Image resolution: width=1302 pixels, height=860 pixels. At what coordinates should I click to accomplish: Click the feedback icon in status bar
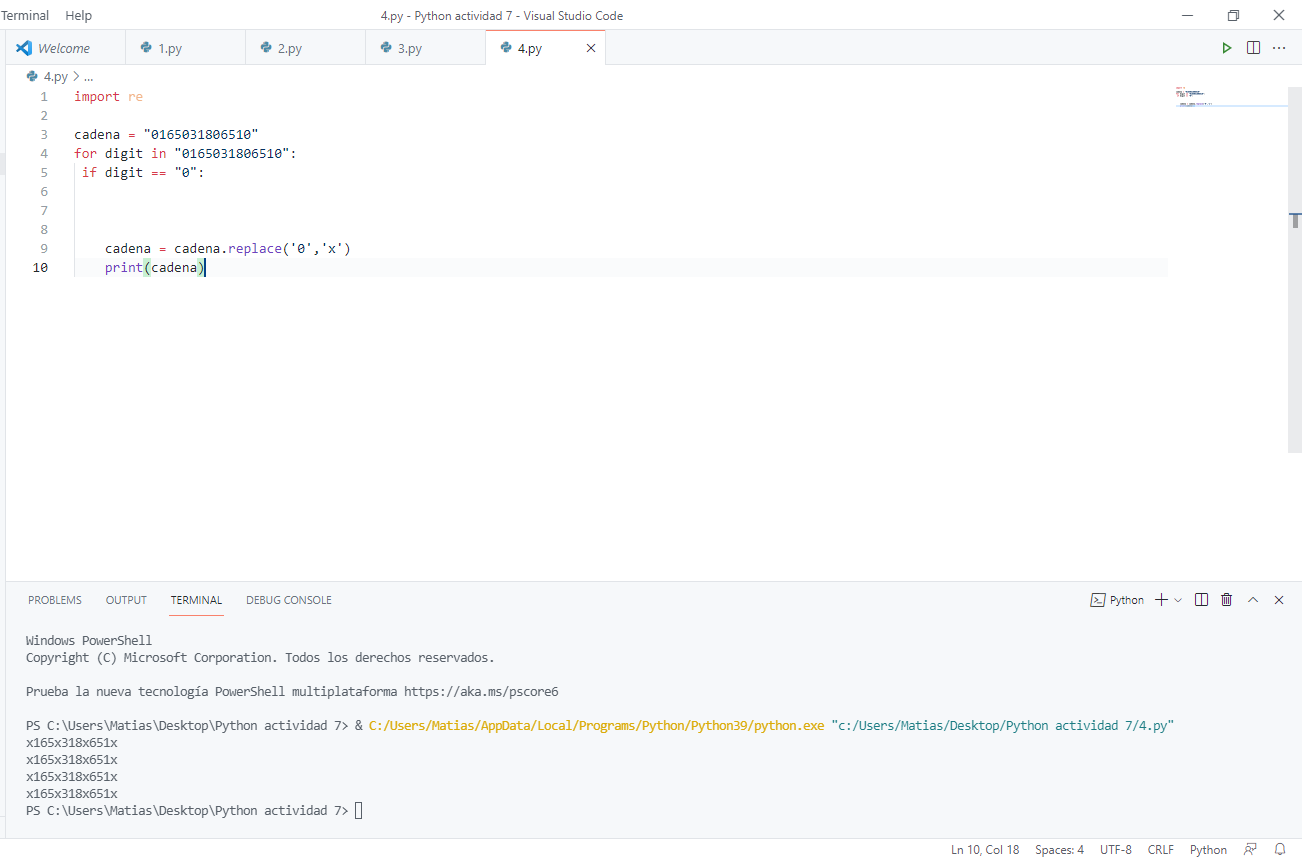[1250, 850]
